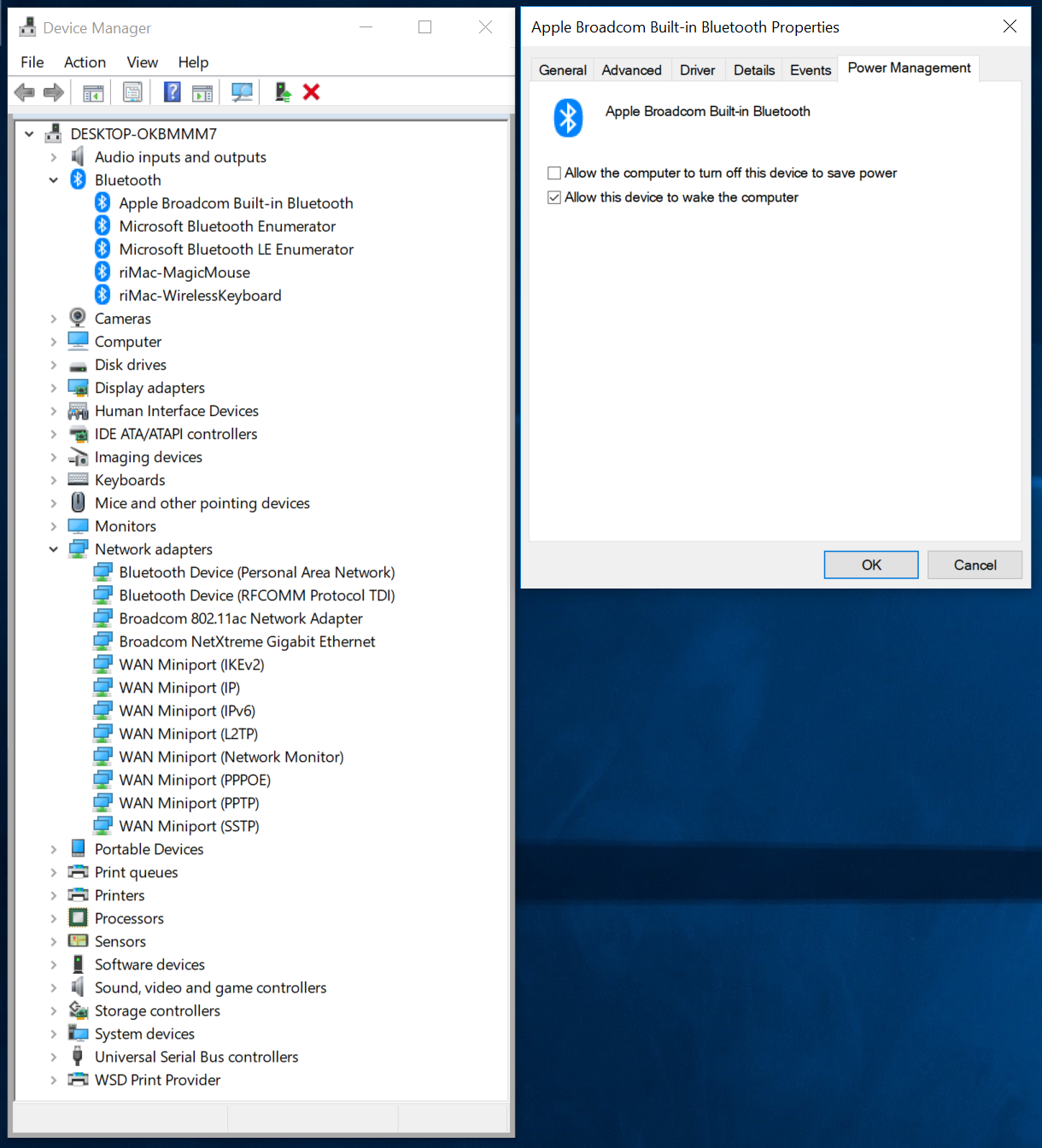
Task: Collapse the DESKTOP-OKBMMM7 root node
Action: point(29,134)
